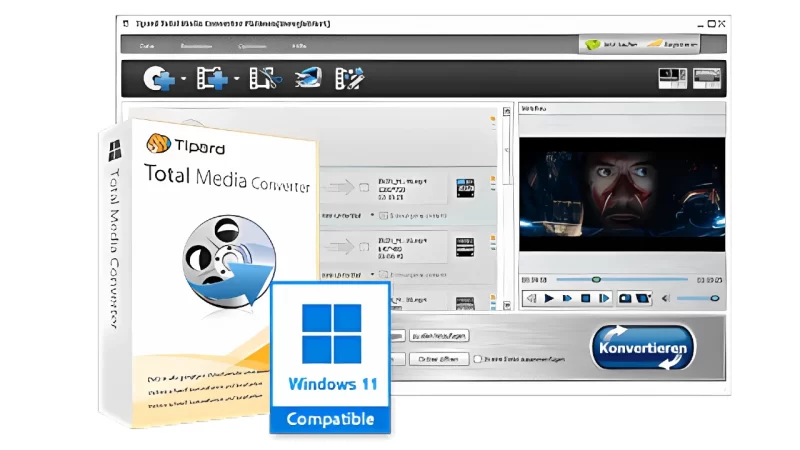Click the volume slider handle
The image size is (800, 450).
coord(715,298)
